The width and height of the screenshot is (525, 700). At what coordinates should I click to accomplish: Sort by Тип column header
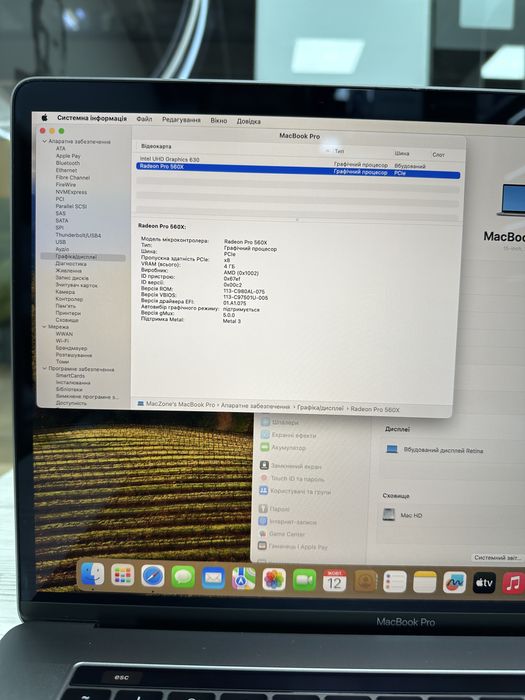coord(339,151)
